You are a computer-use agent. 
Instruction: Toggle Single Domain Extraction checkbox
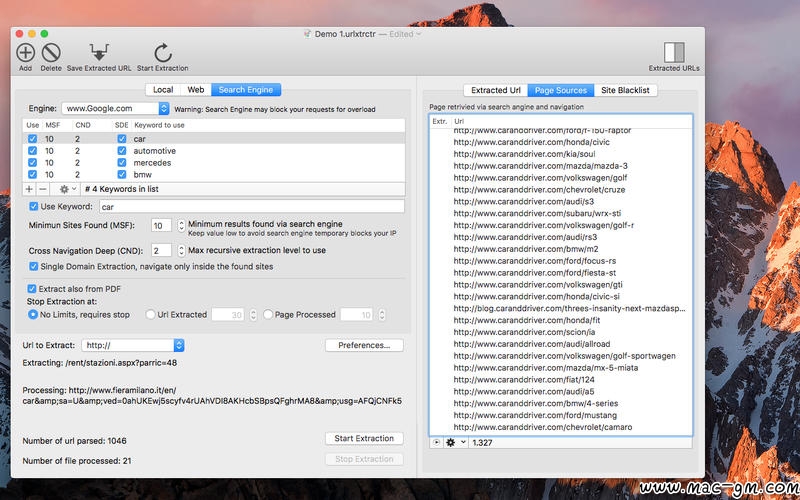[x=34, y=266]
